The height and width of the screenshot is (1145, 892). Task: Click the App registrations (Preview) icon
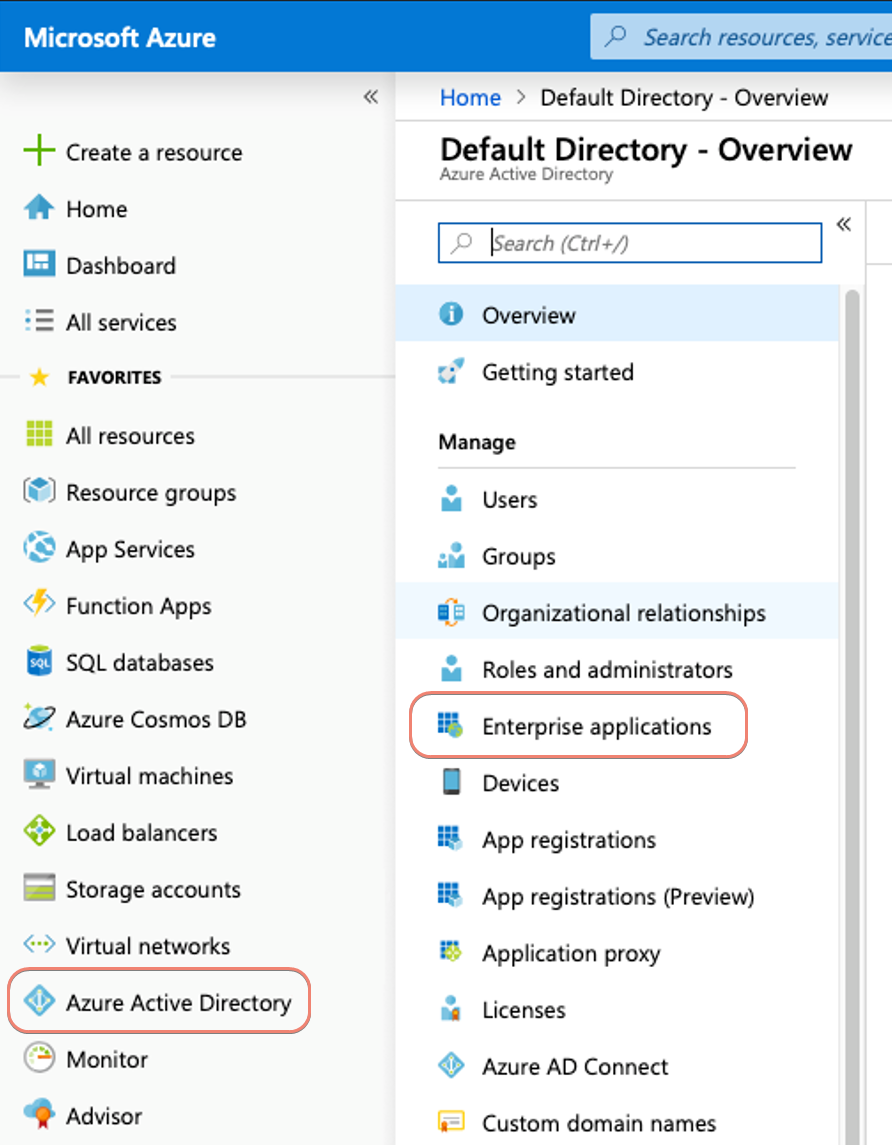(x=450, y=895)
